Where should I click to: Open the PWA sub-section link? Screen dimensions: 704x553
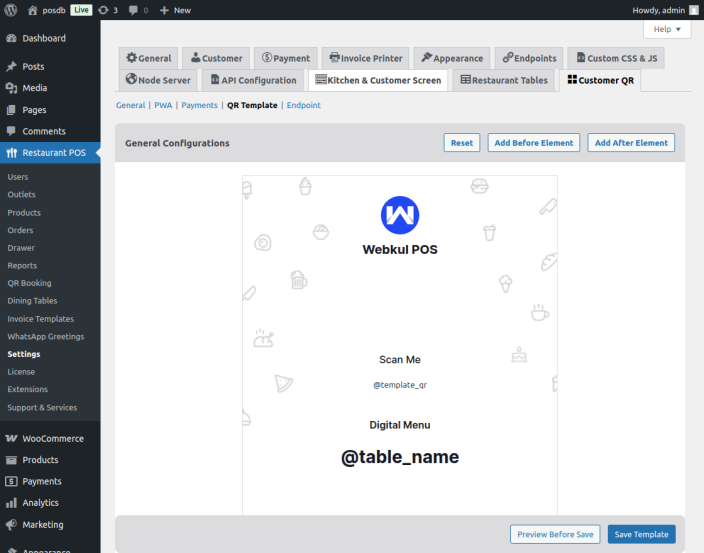pyautogui.click(x=163, y=105)
